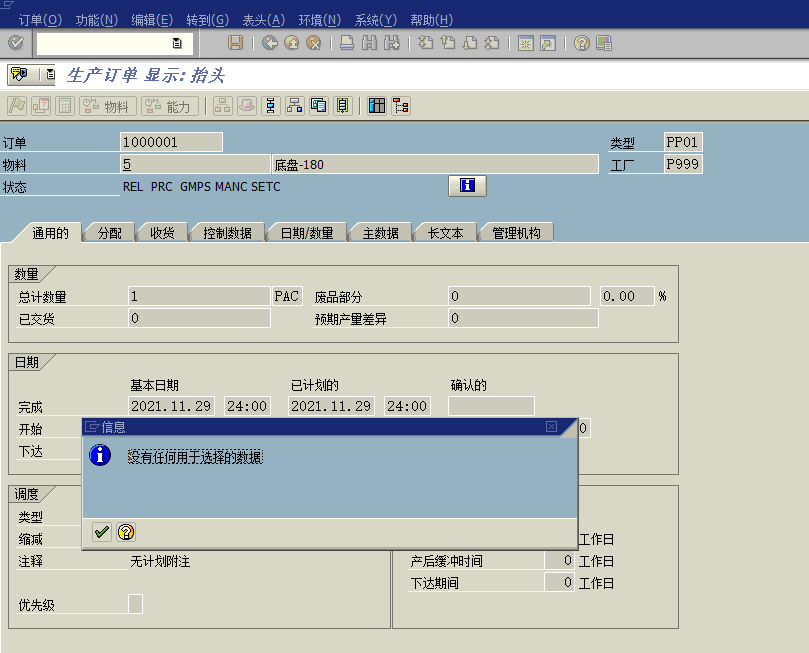This screenshot has width=809, height=653.
Task: Open the 编辑(E) menu
Action: [x=152, y=20]
